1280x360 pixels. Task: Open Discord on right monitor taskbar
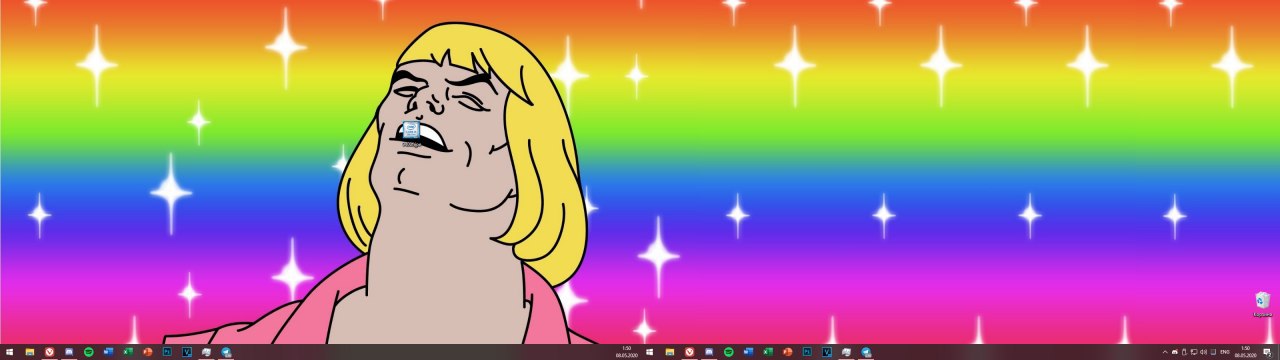pyautogui.click(x=709, y=352)
